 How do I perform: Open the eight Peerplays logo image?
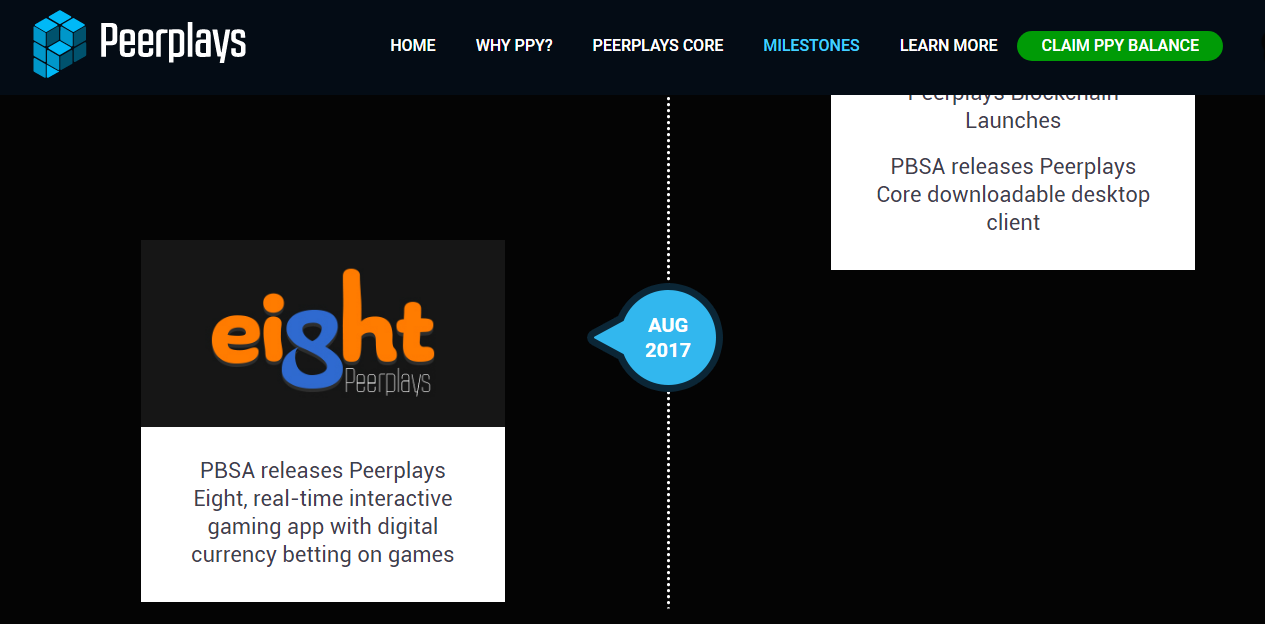(x=323, y=333)
